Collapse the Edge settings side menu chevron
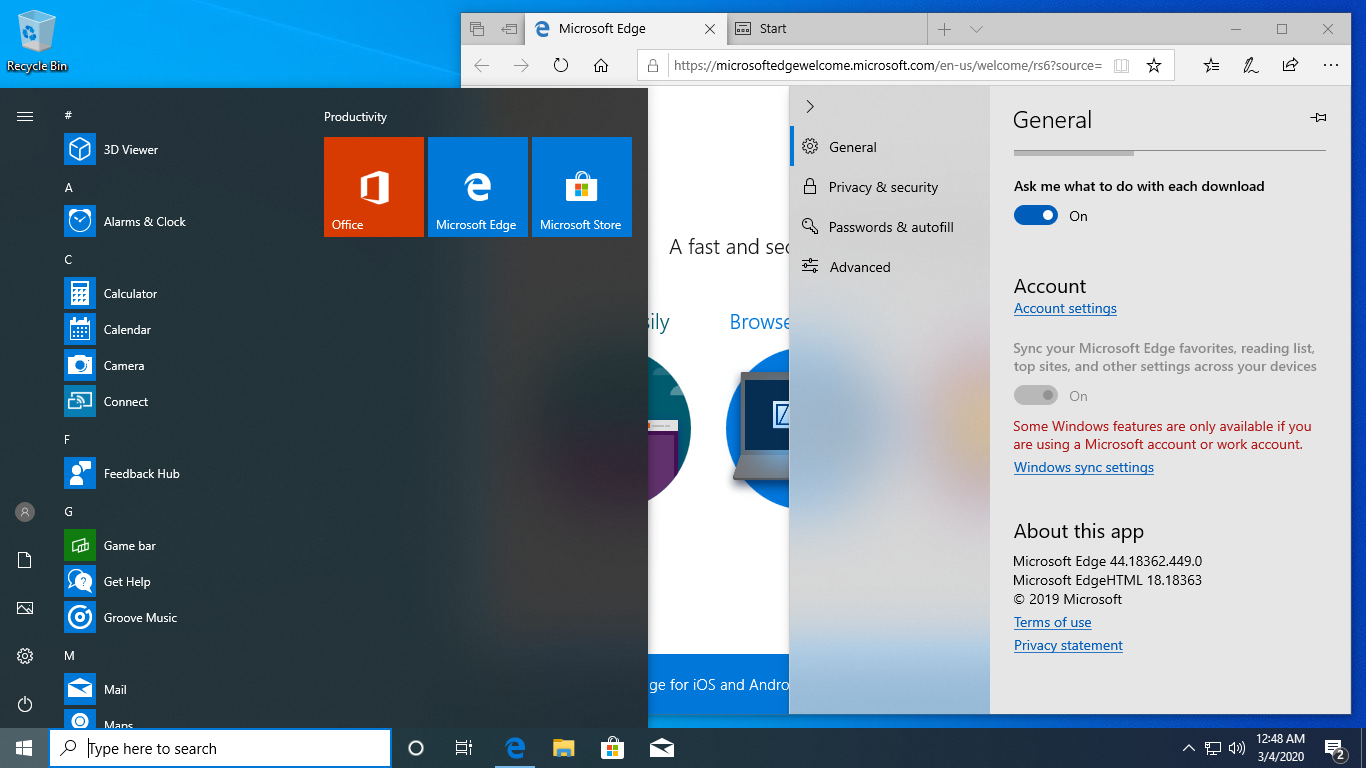This screenshot has height=768, width=1366. point(810,107)
